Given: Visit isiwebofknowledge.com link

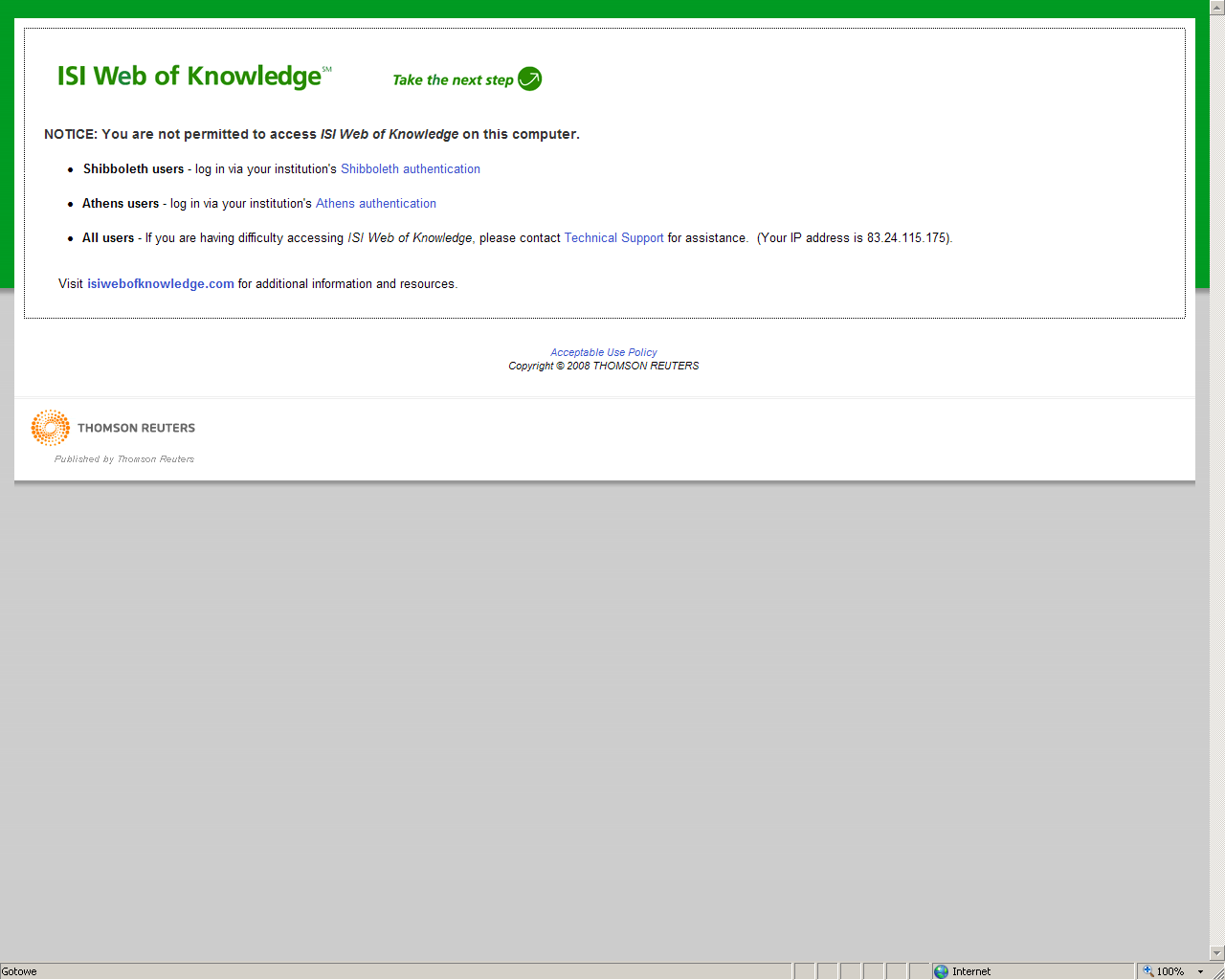Looking at the screenshot, I should pyautogui.click(x=161, y=284).
